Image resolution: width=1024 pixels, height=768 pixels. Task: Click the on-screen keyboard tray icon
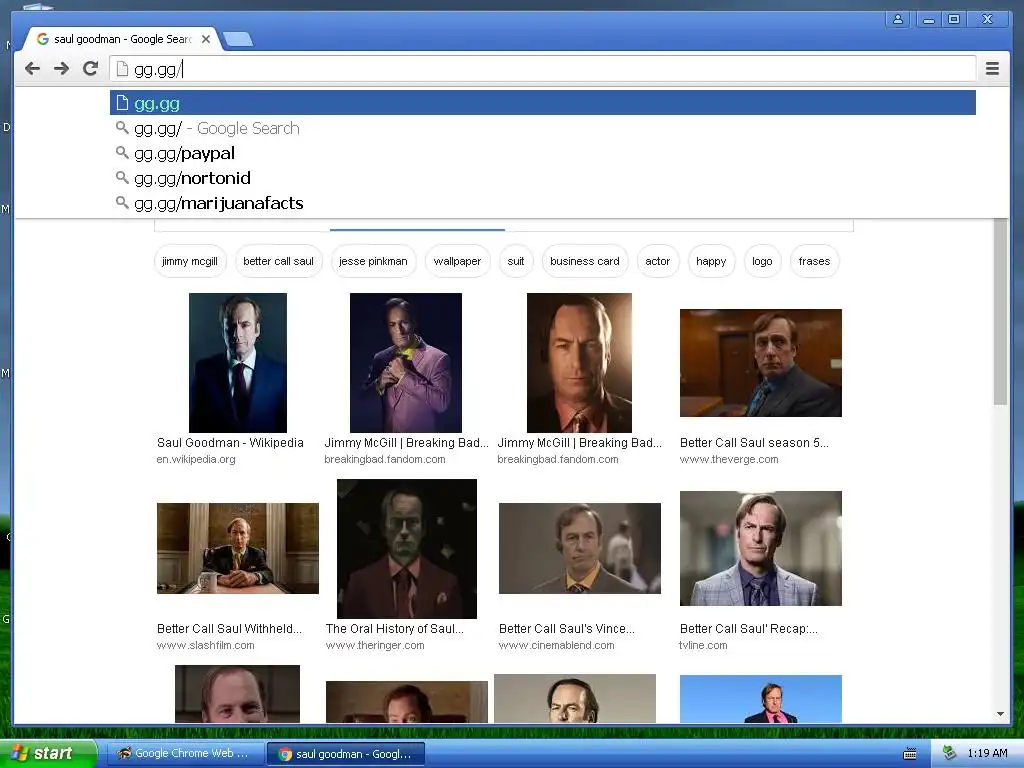910,754
